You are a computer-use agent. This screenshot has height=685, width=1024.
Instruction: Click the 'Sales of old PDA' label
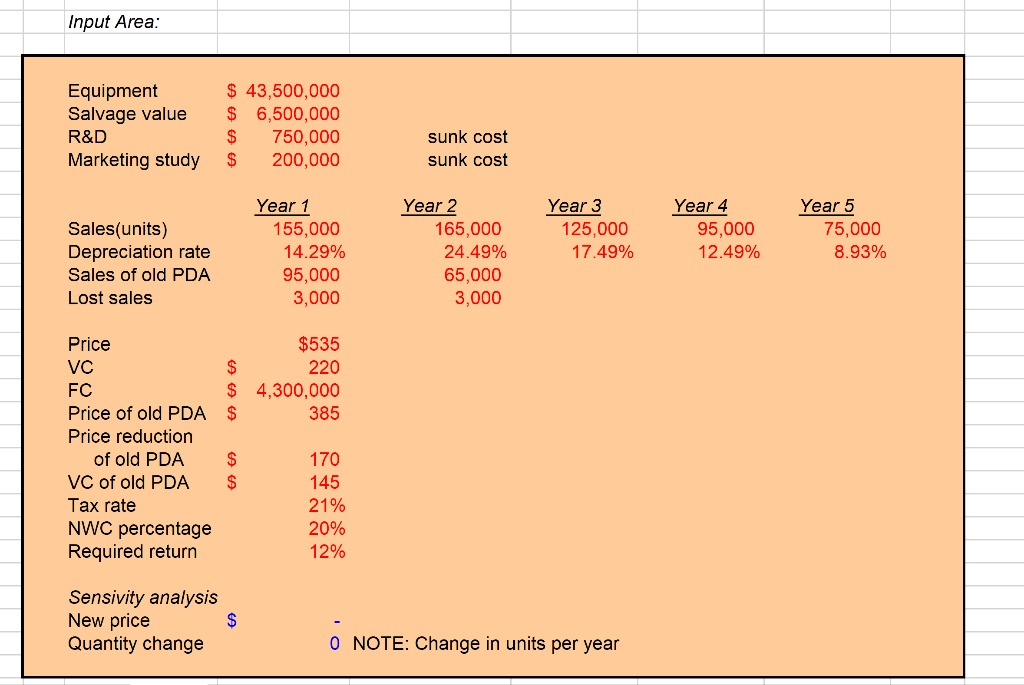139,275
